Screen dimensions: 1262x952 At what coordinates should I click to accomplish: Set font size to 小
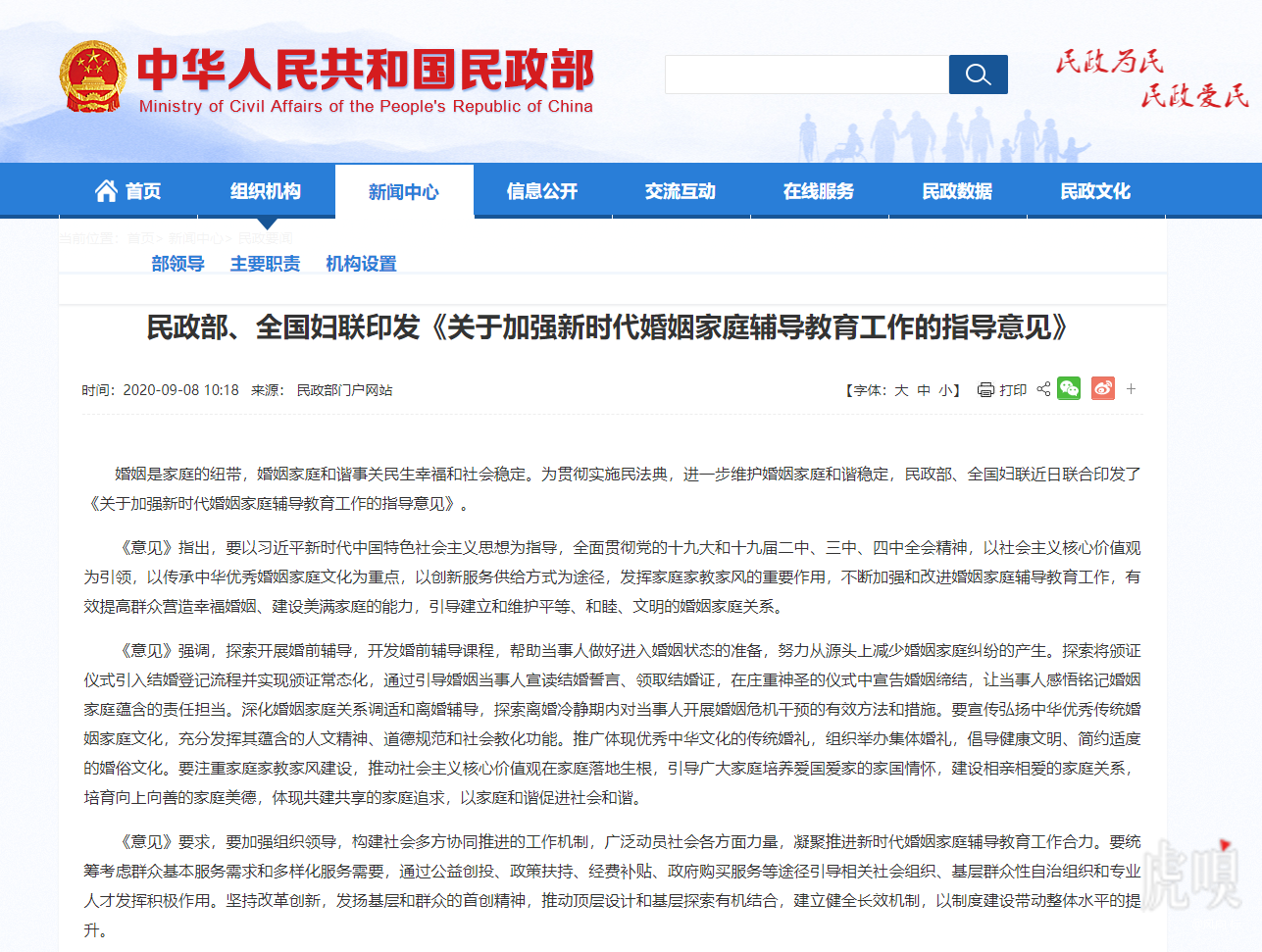(x=945, y=390)
